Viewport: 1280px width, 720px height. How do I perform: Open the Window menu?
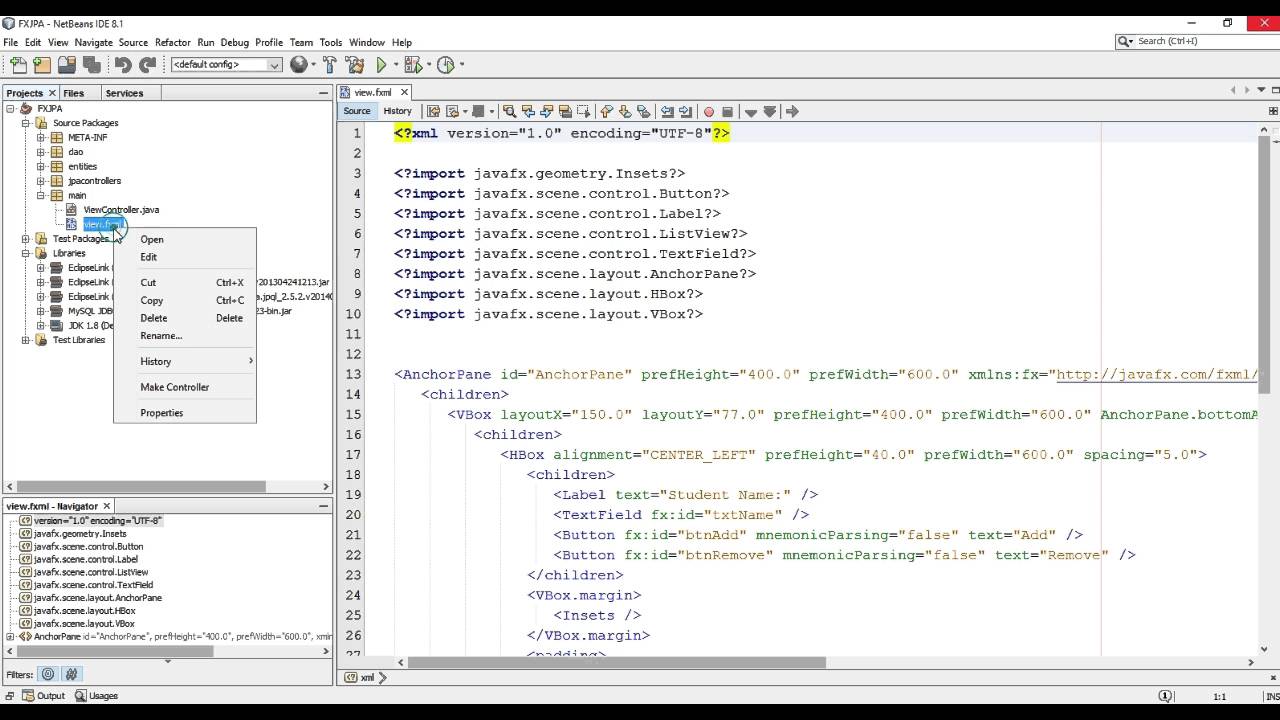click(367, 42)
